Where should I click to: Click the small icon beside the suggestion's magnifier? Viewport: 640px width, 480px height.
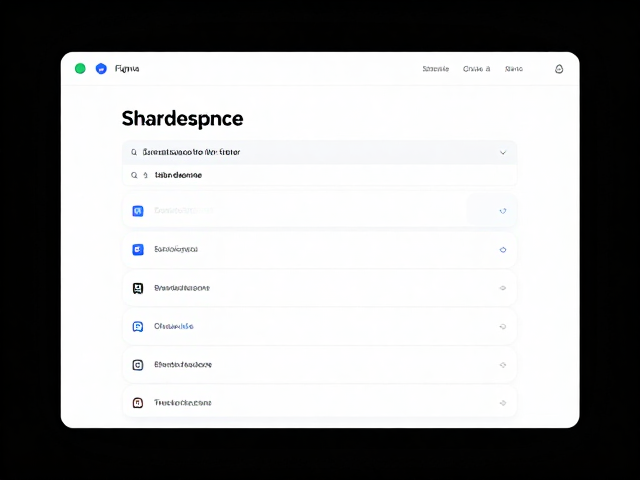point(146,175)
